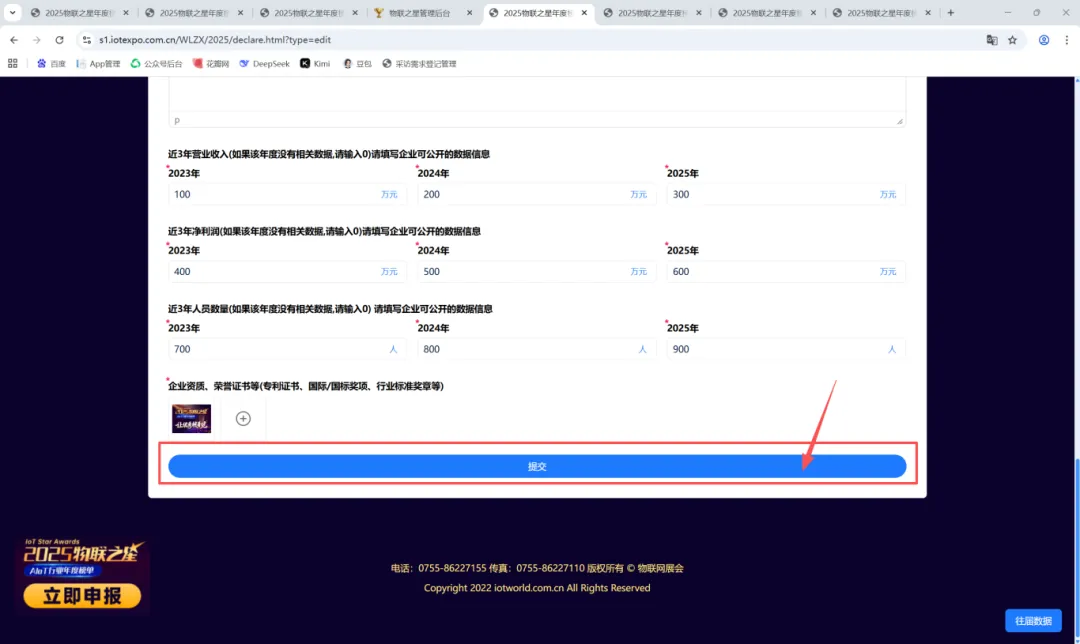Click the apps grid icon left of bookmarks
This screenshot has height=644, width=1080.
13,63
